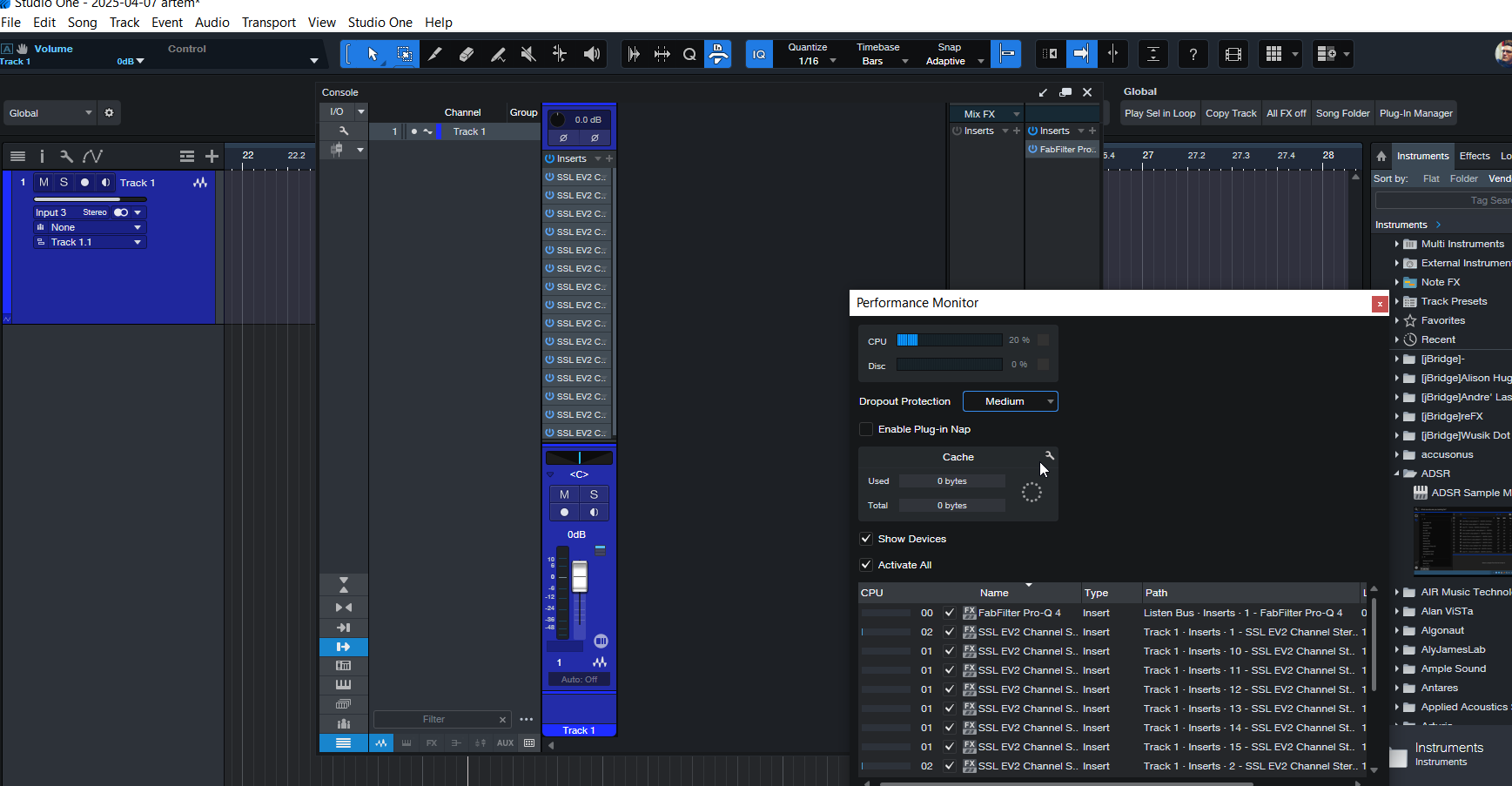Image resolution: width=1512 pixels, height=786 pixels.
Task: Click the Add Tracks plus icon
Action: [212, 156]
